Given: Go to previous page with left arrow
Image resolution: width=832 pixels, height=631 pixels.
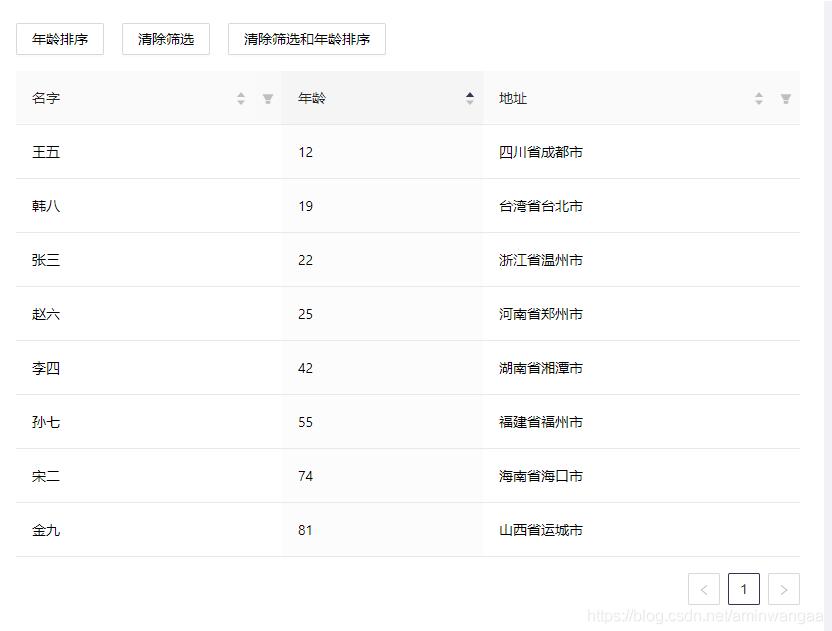Looking at the screenshot, I should 704,589.
